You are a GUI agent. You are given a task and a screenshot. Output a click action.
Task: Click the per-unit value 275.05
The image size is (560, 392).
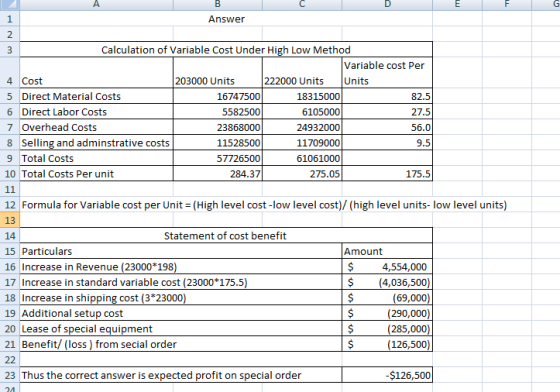click(x=302, y=174)
